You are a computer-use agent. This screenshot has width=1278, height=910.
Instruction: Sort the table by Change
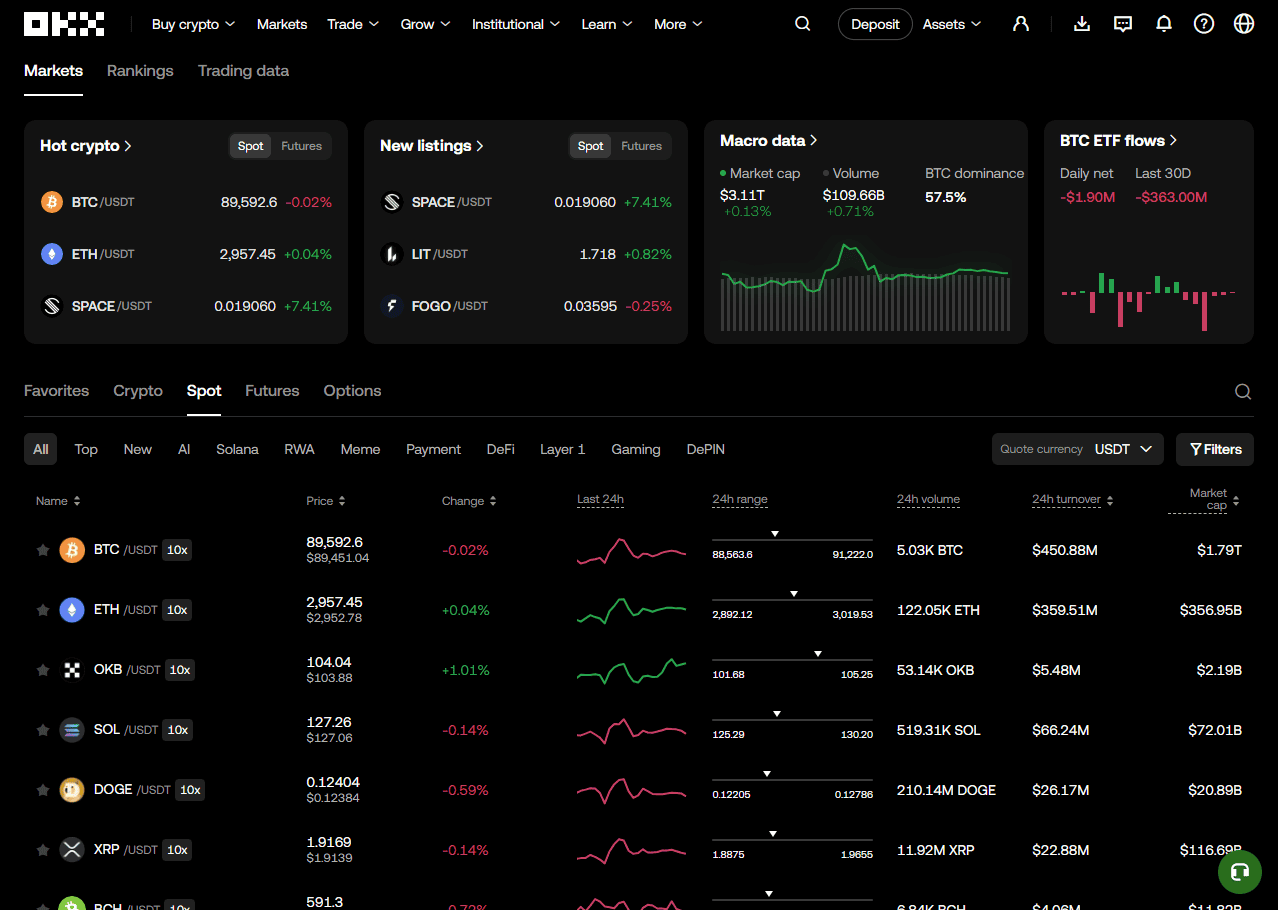(x=469, y=501)
